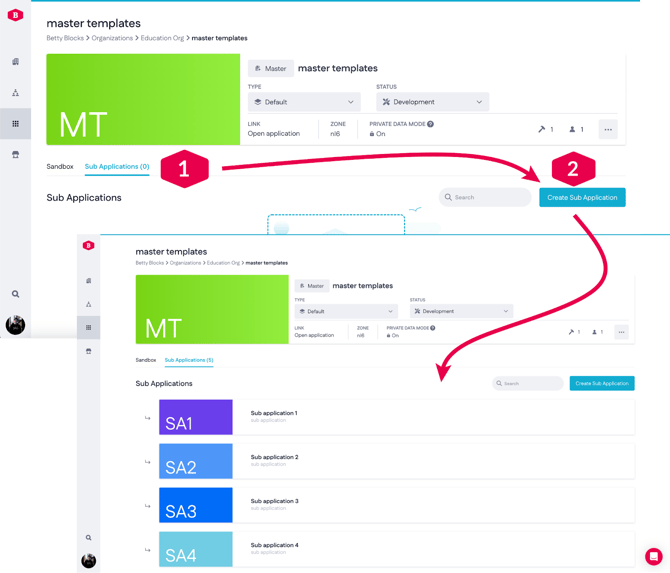This screenshot has width=670, height=573.
Task: Click the search magnifier icon in the top sidebar
Action: [15, 294]
